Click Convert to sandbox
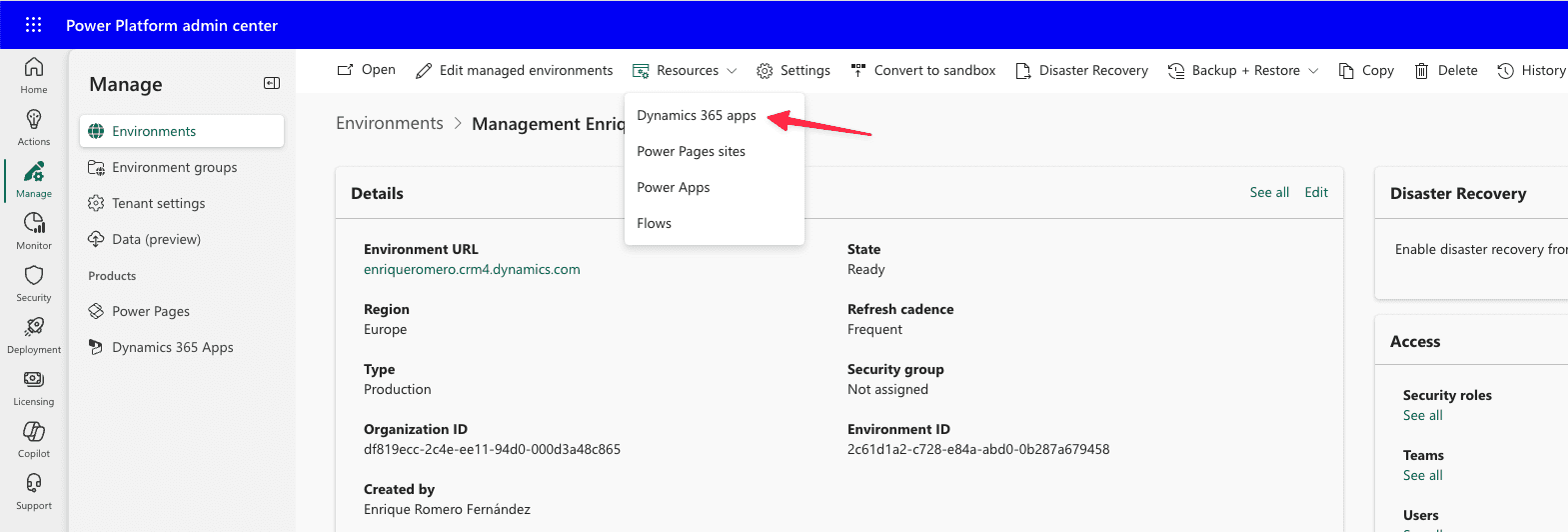Viewport: 1568px width, 532px height. 922,70
